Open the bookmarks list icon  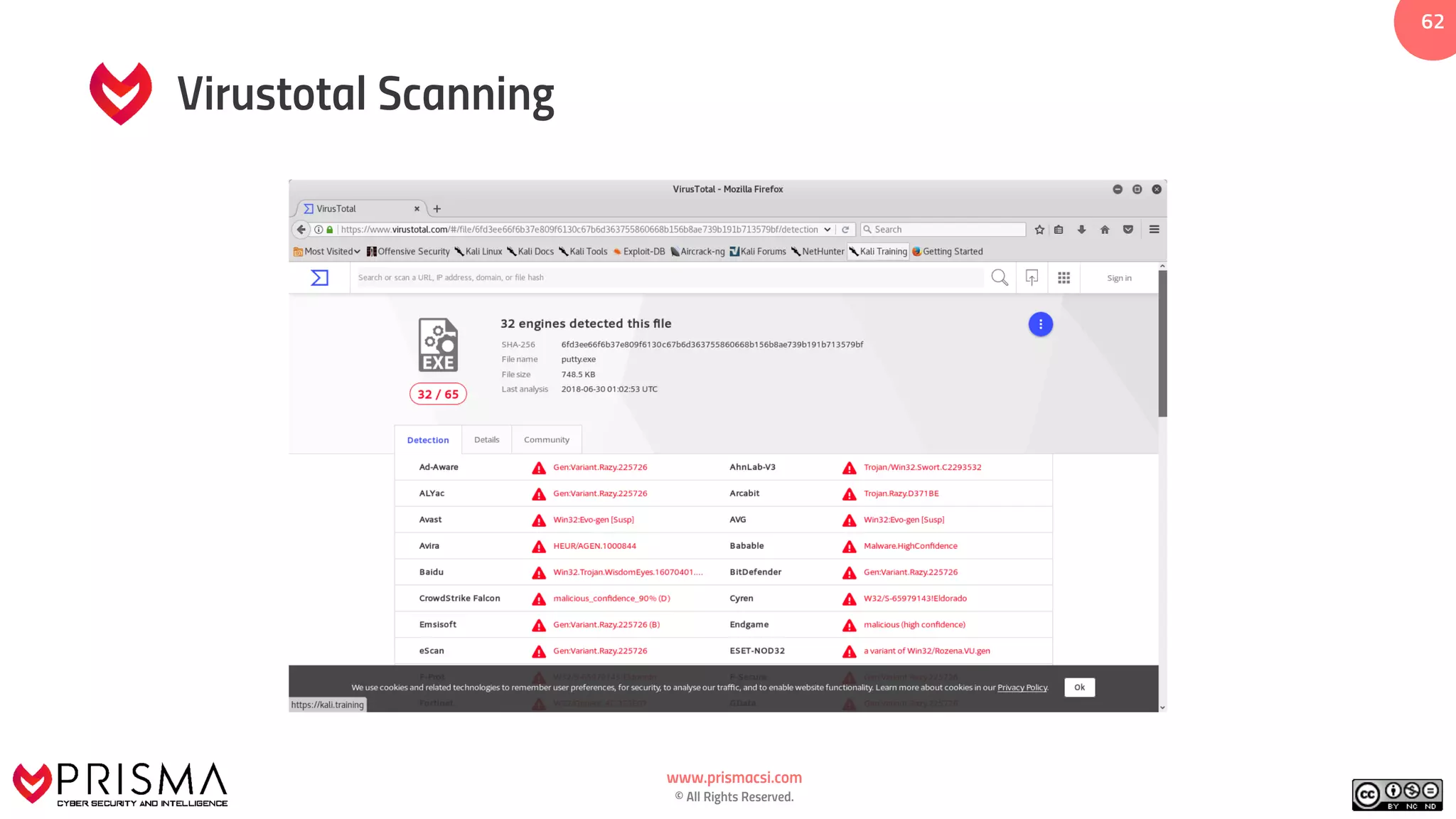(1059, 230)
